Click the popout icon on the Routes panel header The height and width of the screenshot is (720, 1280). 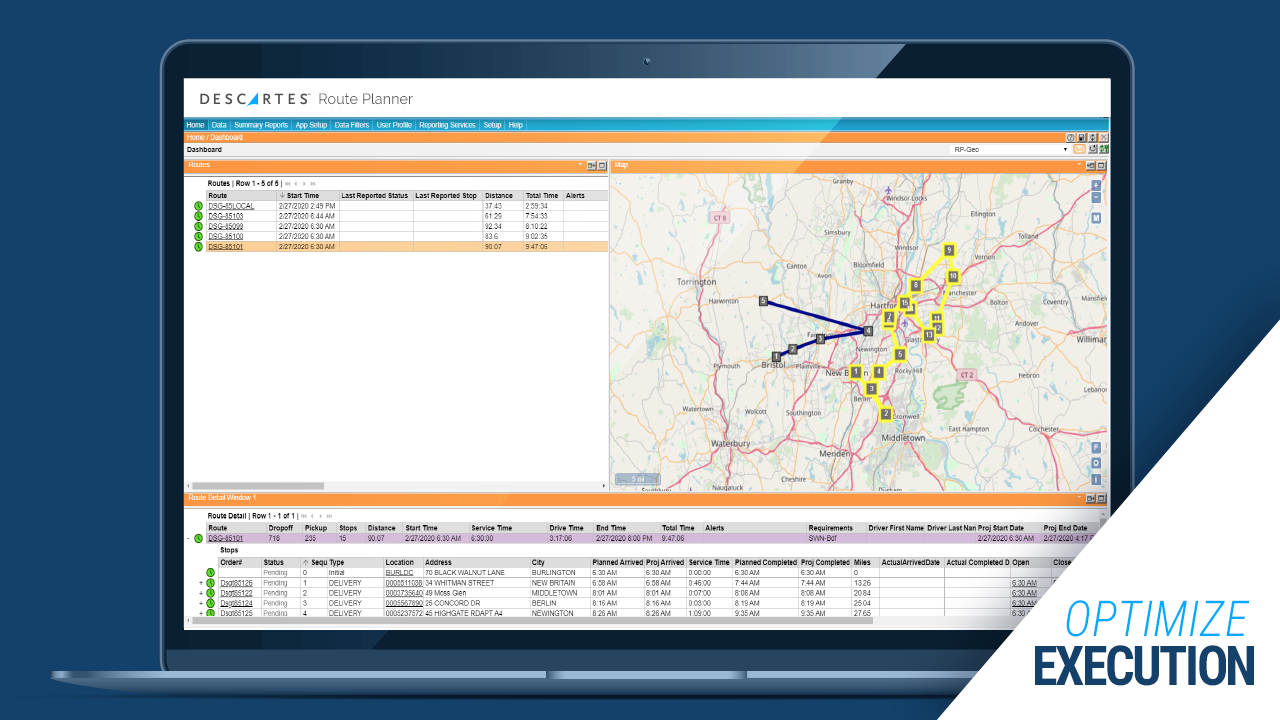pos(592,164)
